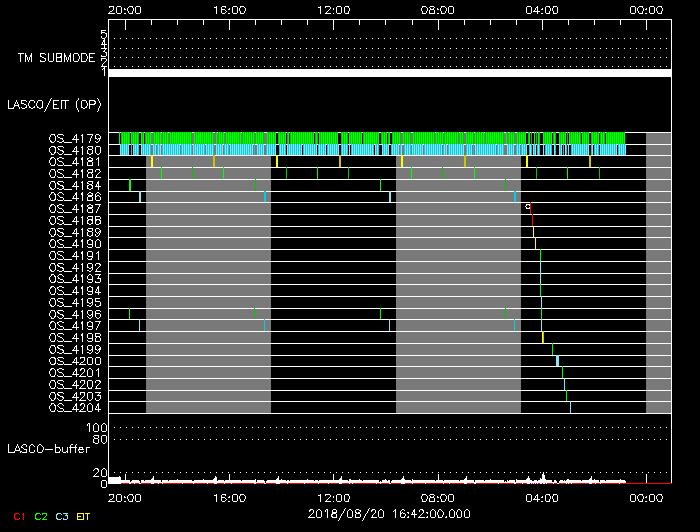Click the green C2 legend label
Image resolution: width=700 pixels, height=532 pixels.
[41, 516]
